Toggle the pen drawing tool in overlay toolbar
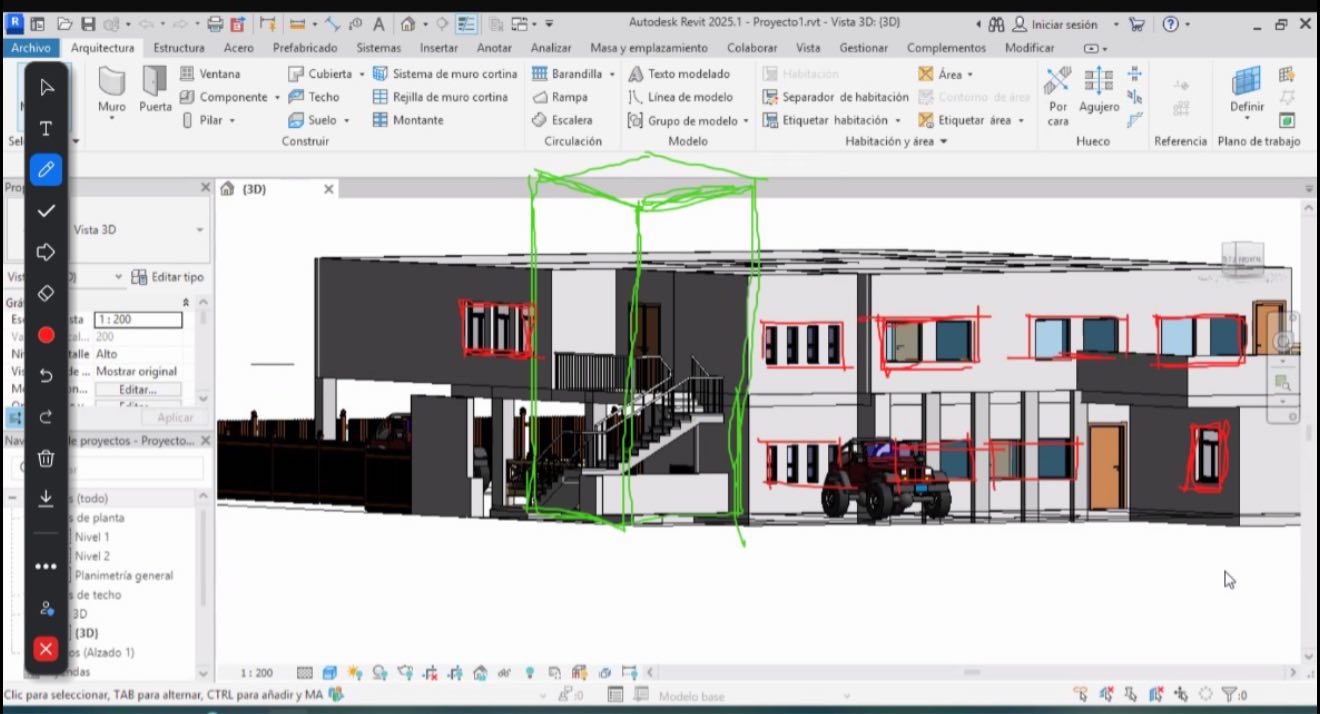Screen dimensions: 1320x714 click(46, 170)
